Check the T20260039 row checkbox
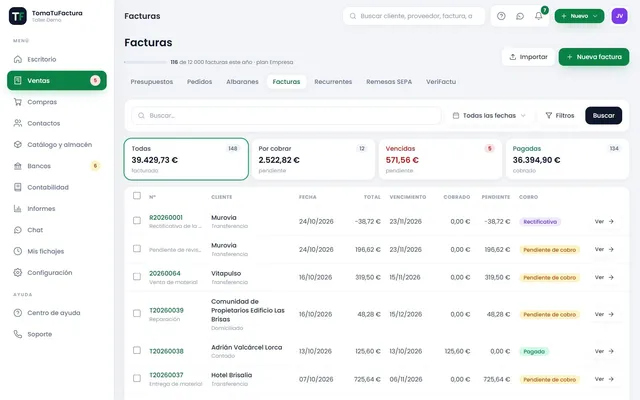Viewport: 640px width, 400px height. (137, 313)
